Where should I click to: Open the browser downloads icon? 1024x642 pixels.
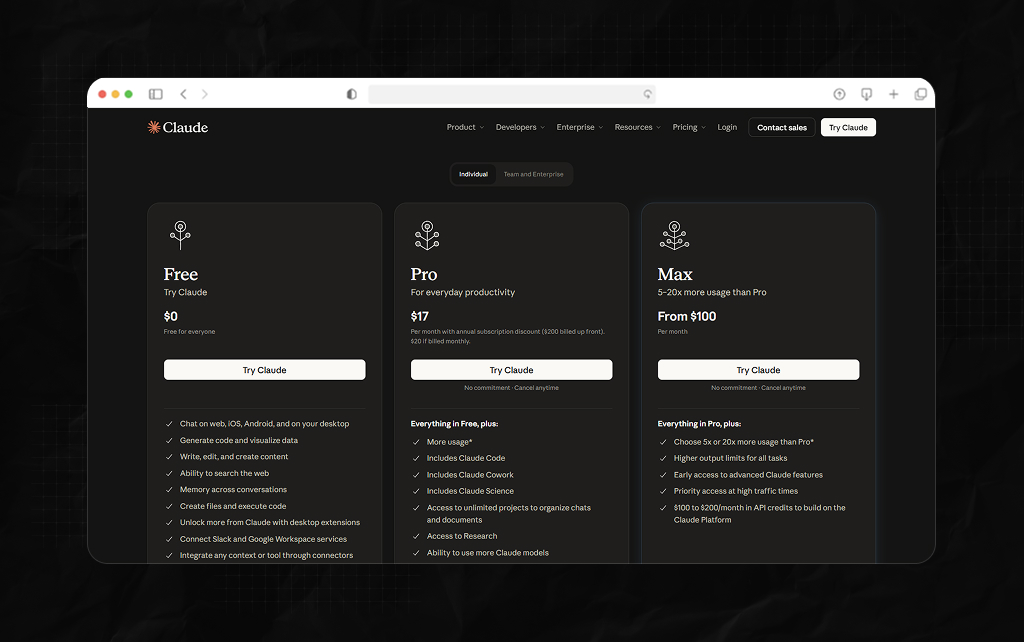867,94
